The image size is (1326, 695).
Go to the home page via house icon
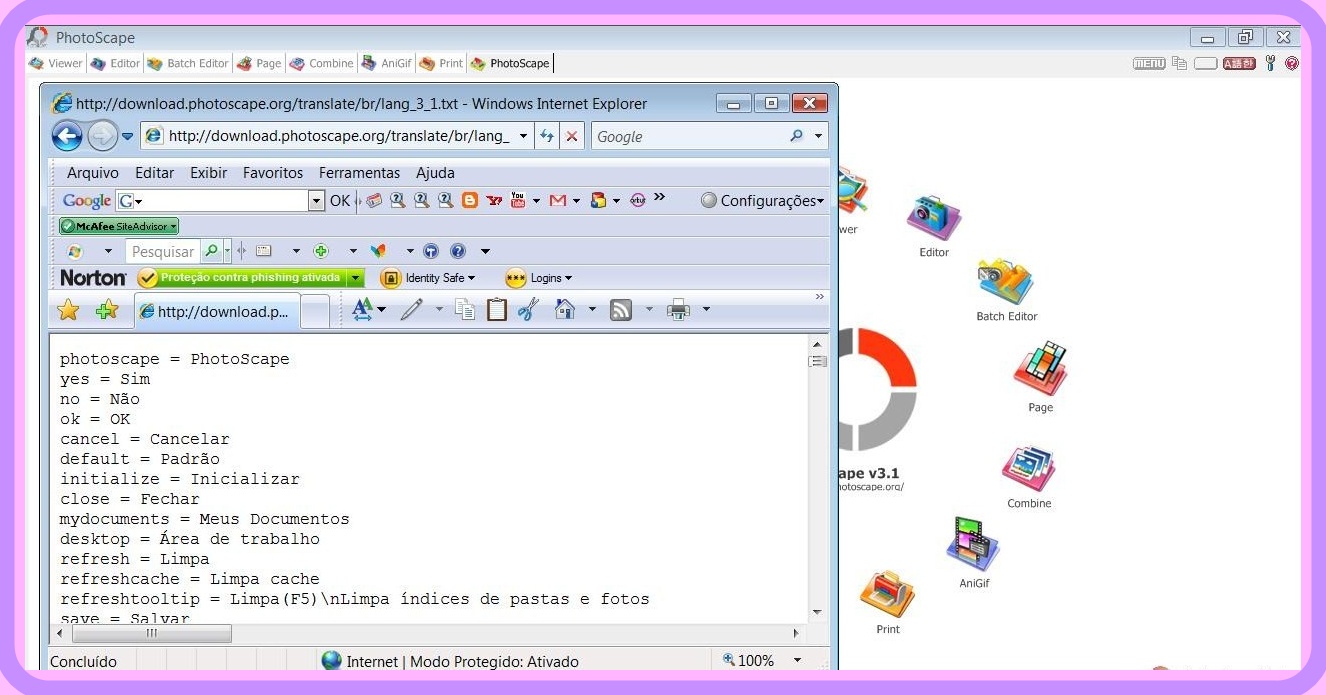tap(565, 310)
